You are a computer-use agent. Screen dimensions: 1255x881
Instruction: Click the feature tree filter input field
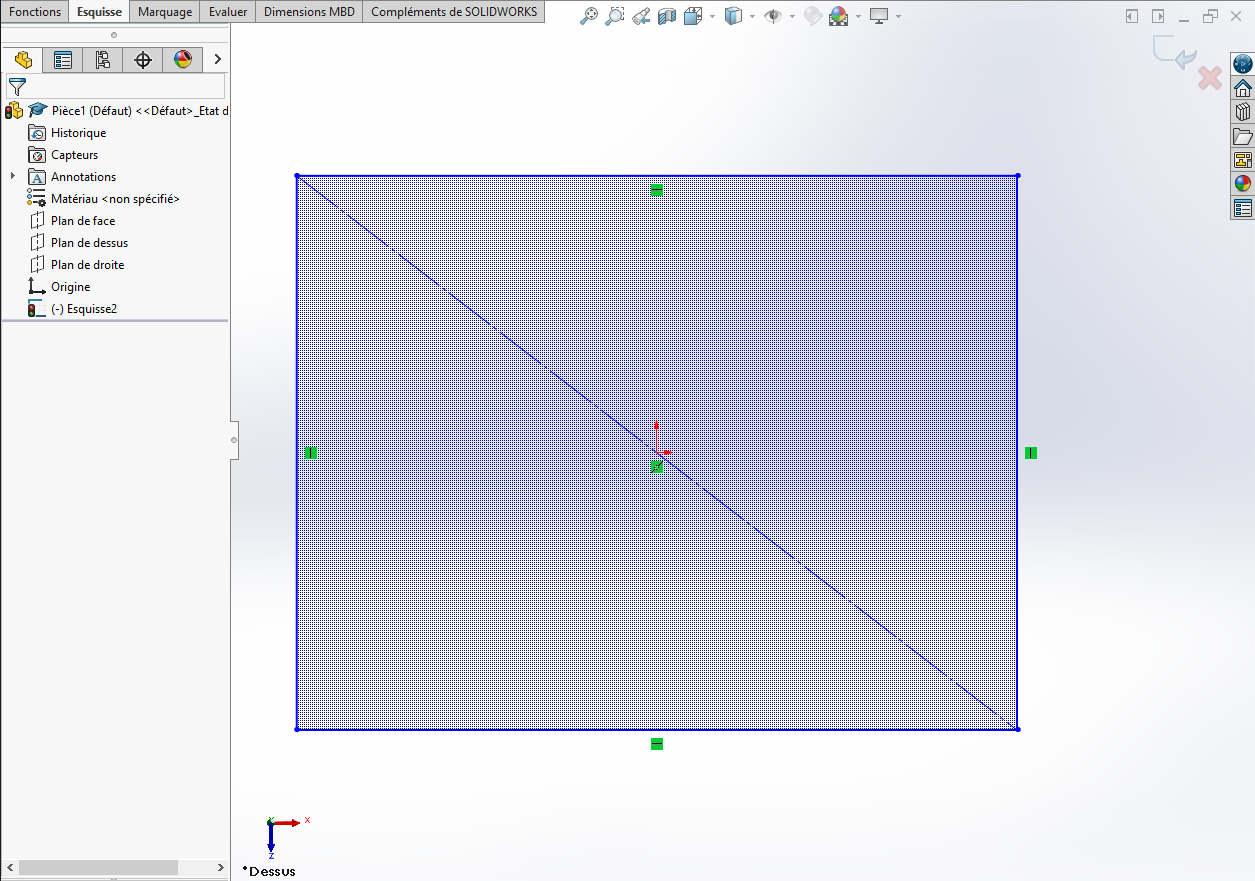pos(125,87)
